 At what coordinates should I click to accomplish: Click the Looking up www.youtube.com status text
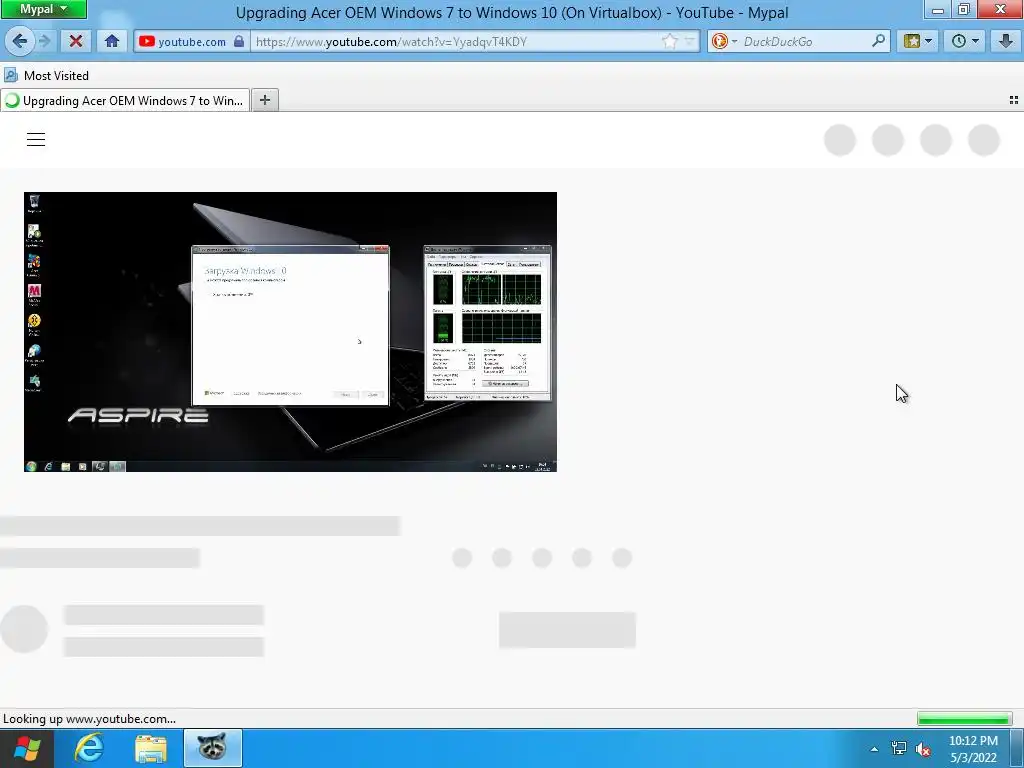click(89, 719)
